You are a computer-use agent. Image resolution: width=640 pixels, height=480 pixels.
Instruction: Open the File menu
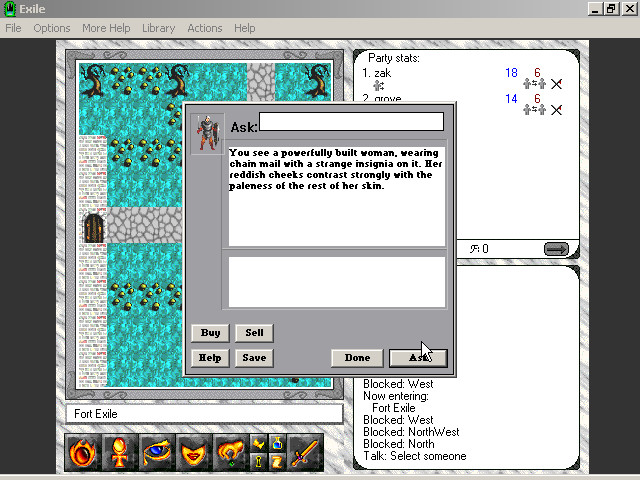tap(13, 28)
